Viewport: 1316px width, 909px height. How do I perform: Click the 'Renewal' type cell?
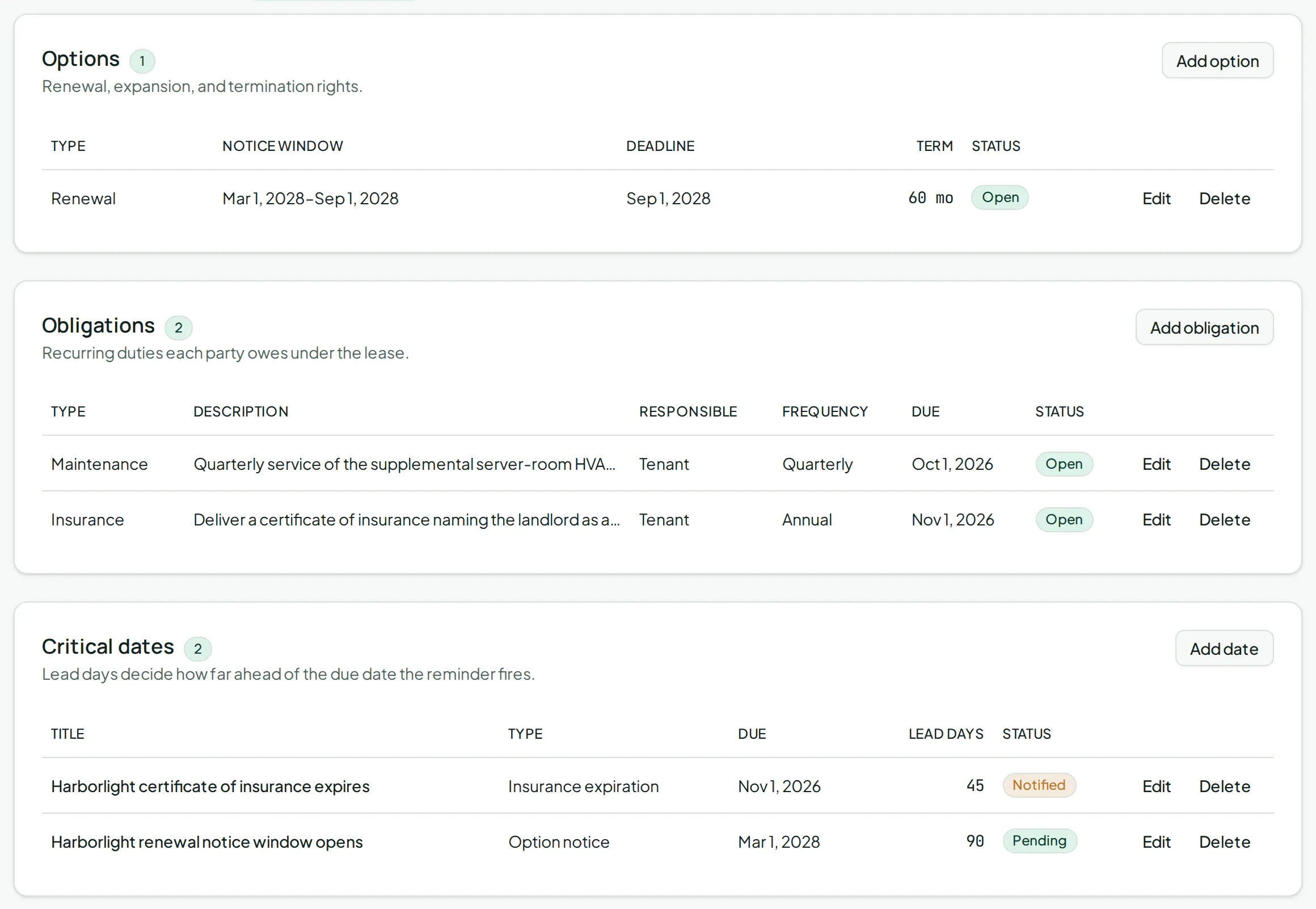pyautogui.click(x=83, y=198)
